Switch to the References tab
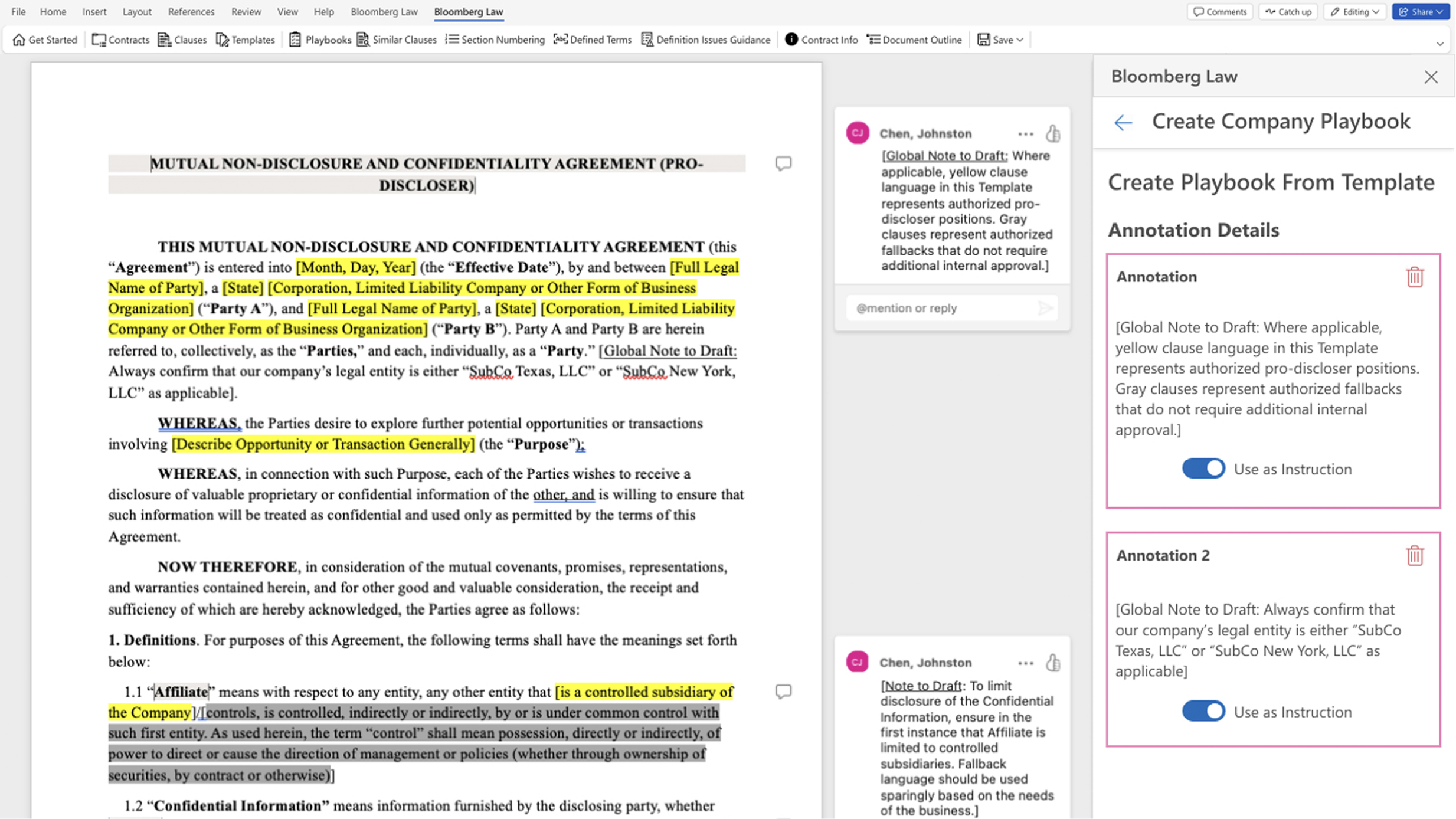Image resolution: width=1456 pixels, height=819 pixels. click(191, 11)
